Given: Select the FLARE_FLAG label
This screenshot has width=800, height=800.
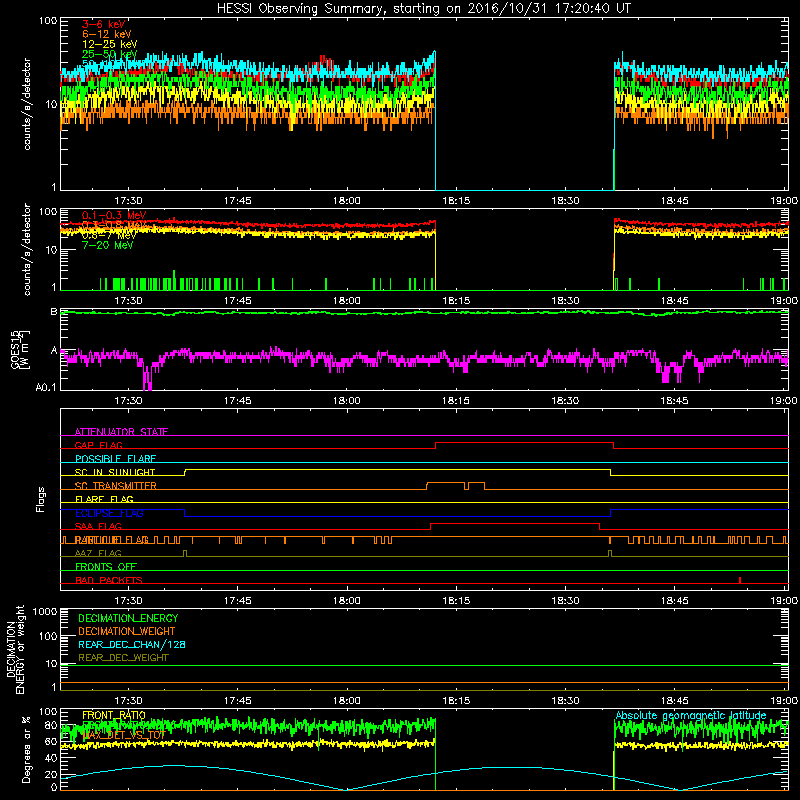Looking at the screenshot, I should (x=104, y=499).
